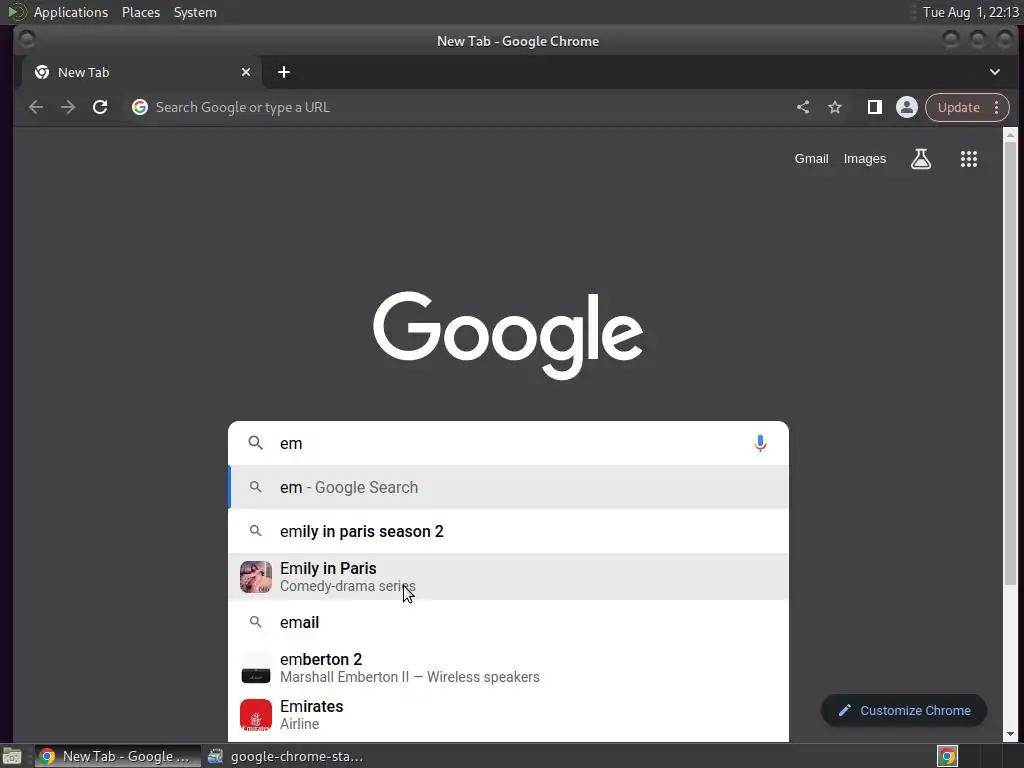Viewport: 1024px width, 768px height.
Task: Open the Google apps grid
Action: (x=969, y=159)
